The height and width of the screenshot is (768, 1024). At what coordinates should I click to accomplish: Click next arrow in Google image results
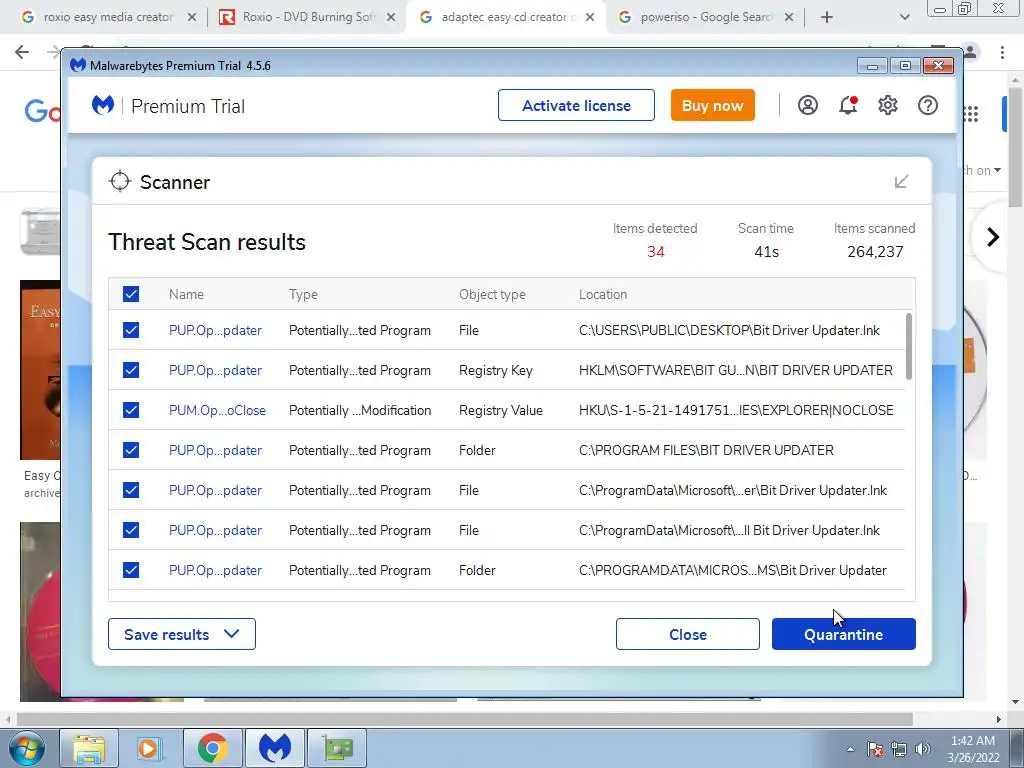click(x=993, y=236)
